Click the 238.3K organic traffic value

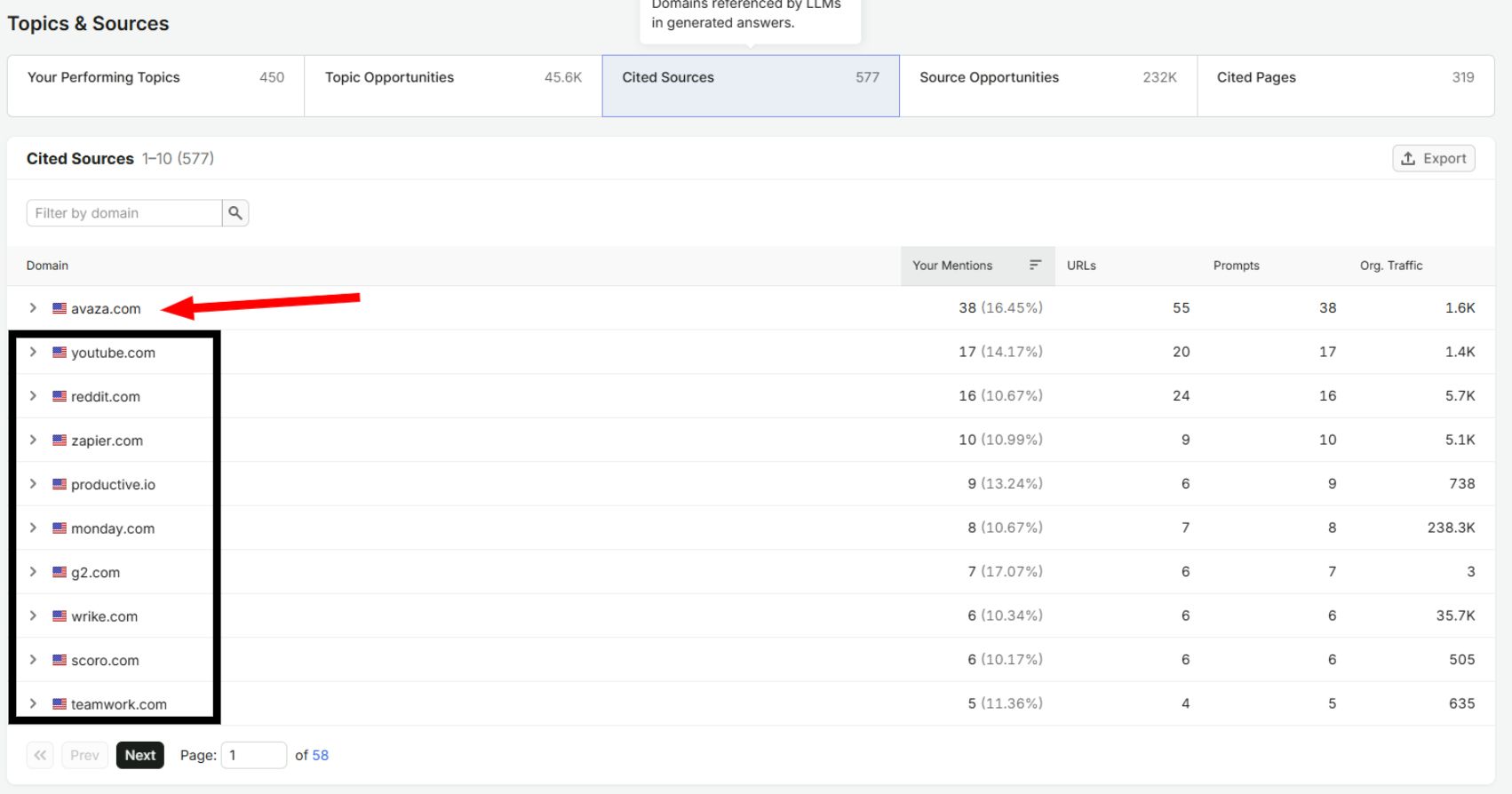click(1451, 528)
